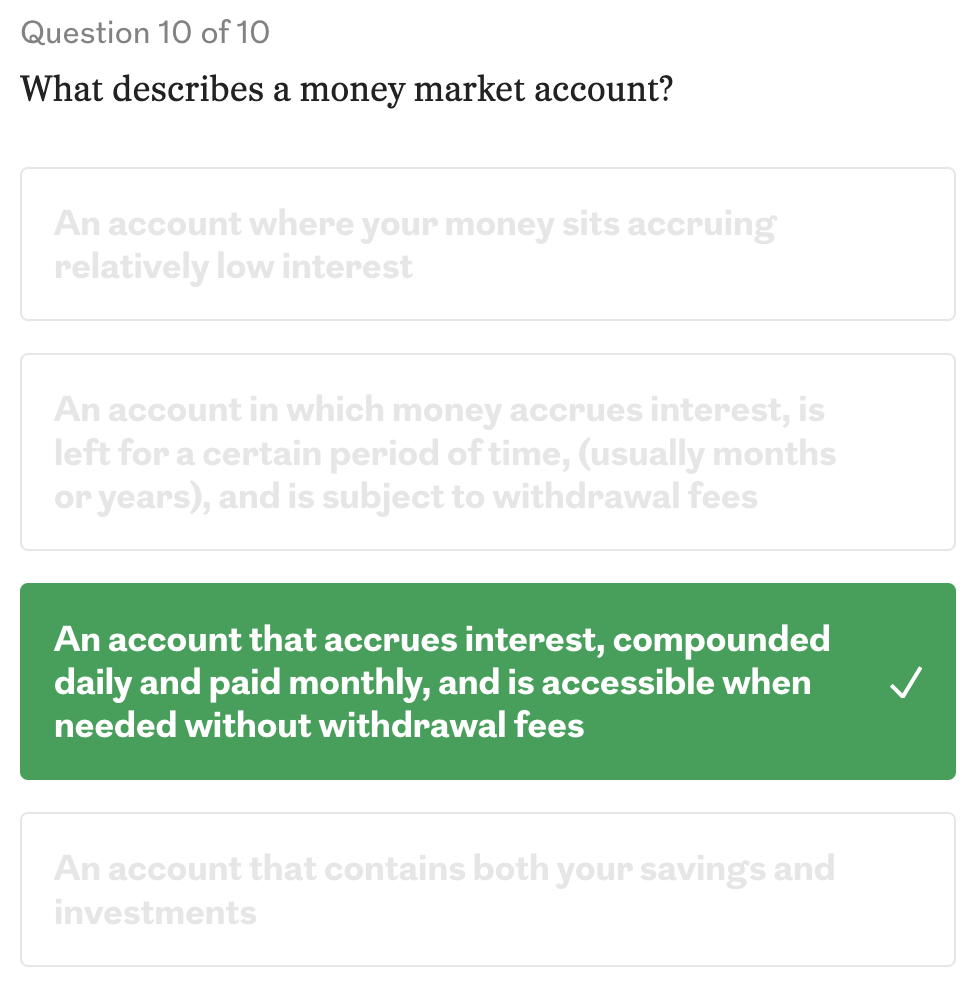The height and width of the screenshot is (988, 980).
Task: Click the "What describes" question heading
Action: 346,90
